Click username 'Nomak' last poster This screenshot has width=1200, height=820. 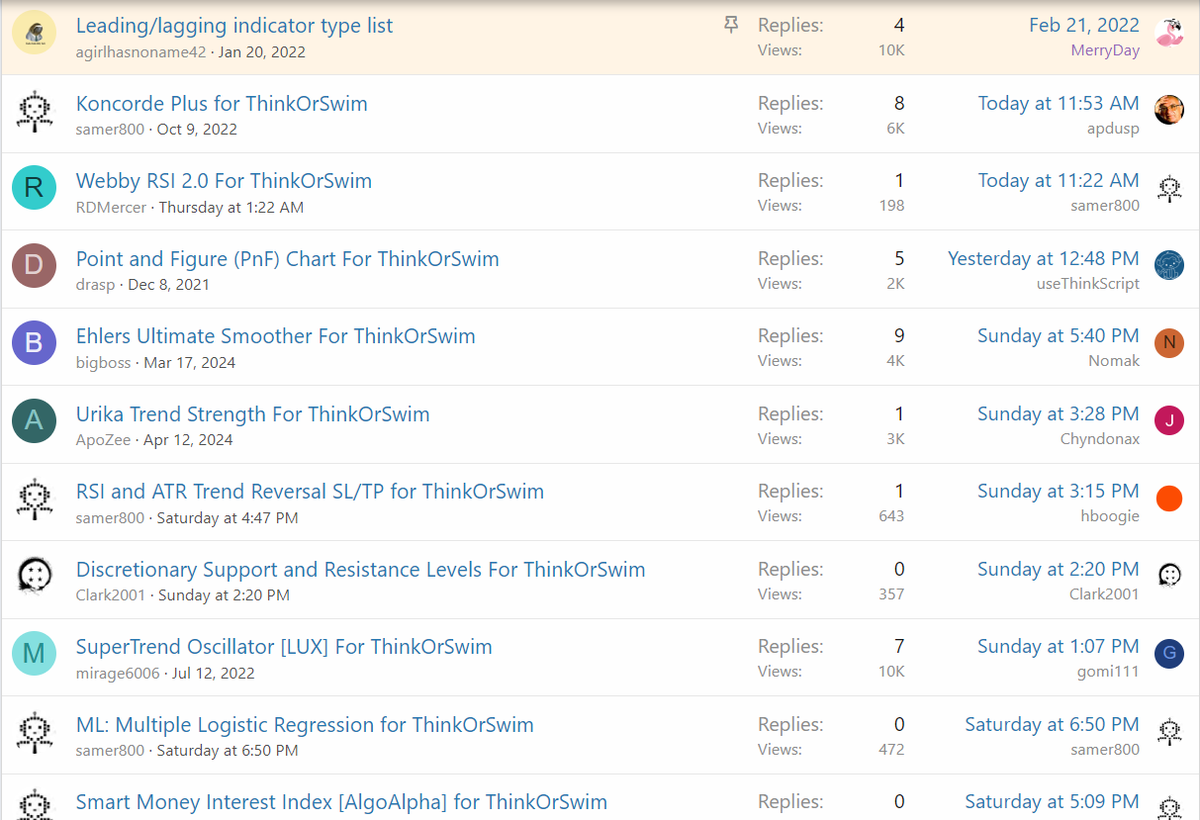[x=1114, y=361]
